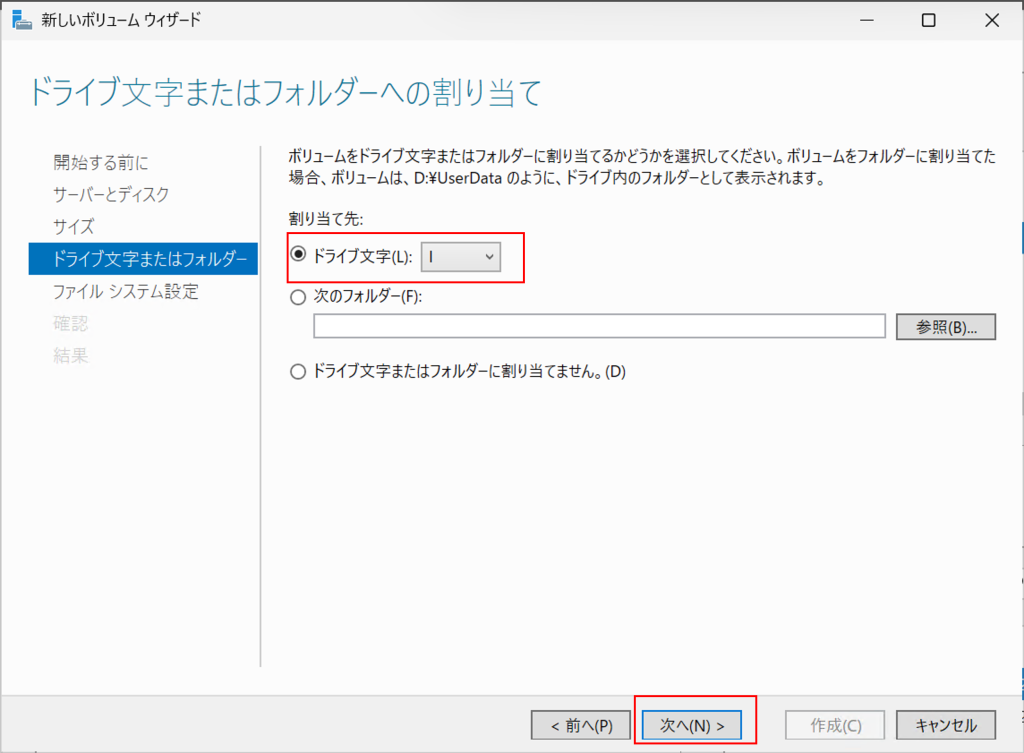Select the 次のフォルダー(F) radio button

tap(298, 297)
